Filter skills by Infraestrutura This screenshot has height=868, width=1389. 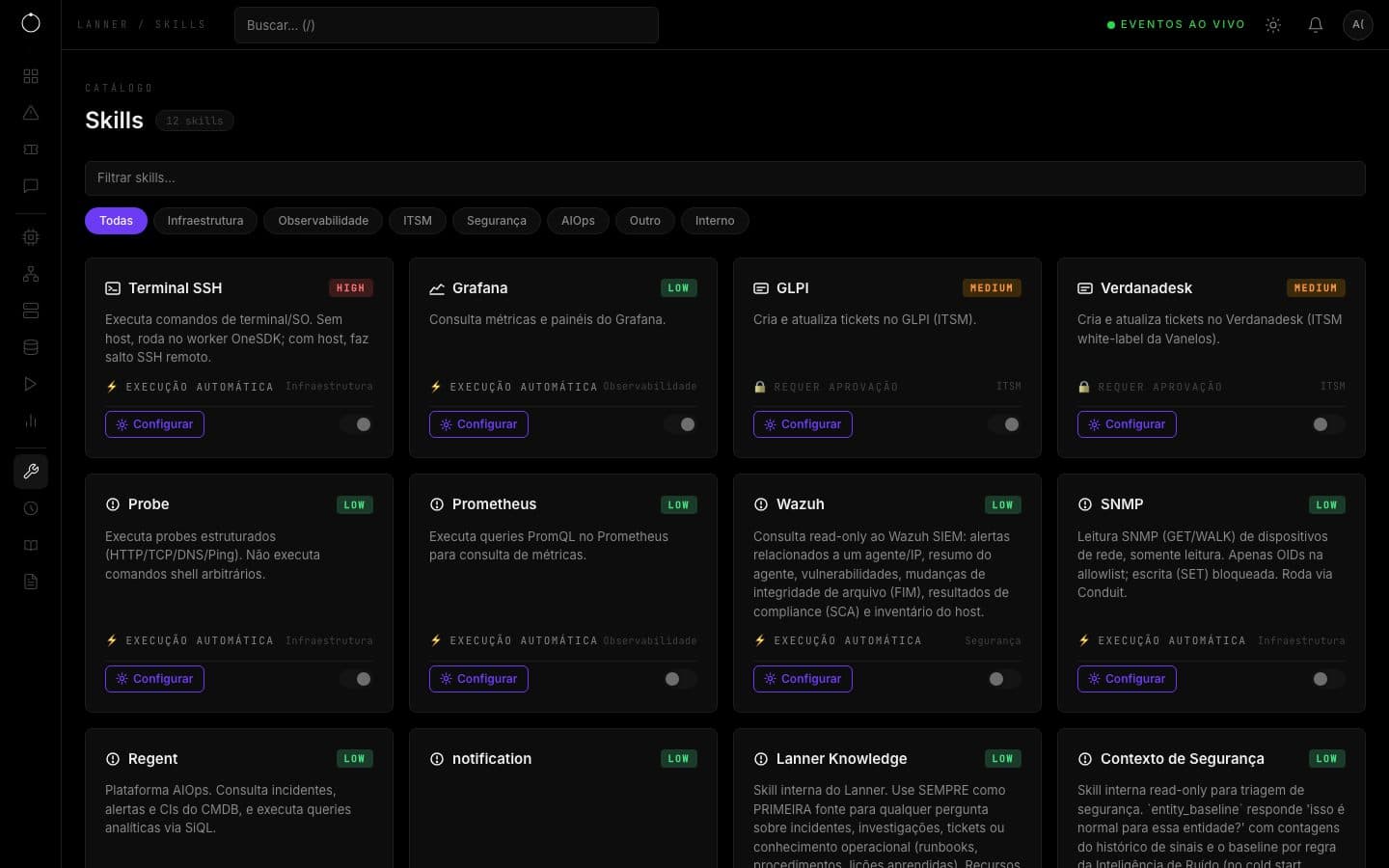point(205,221)
